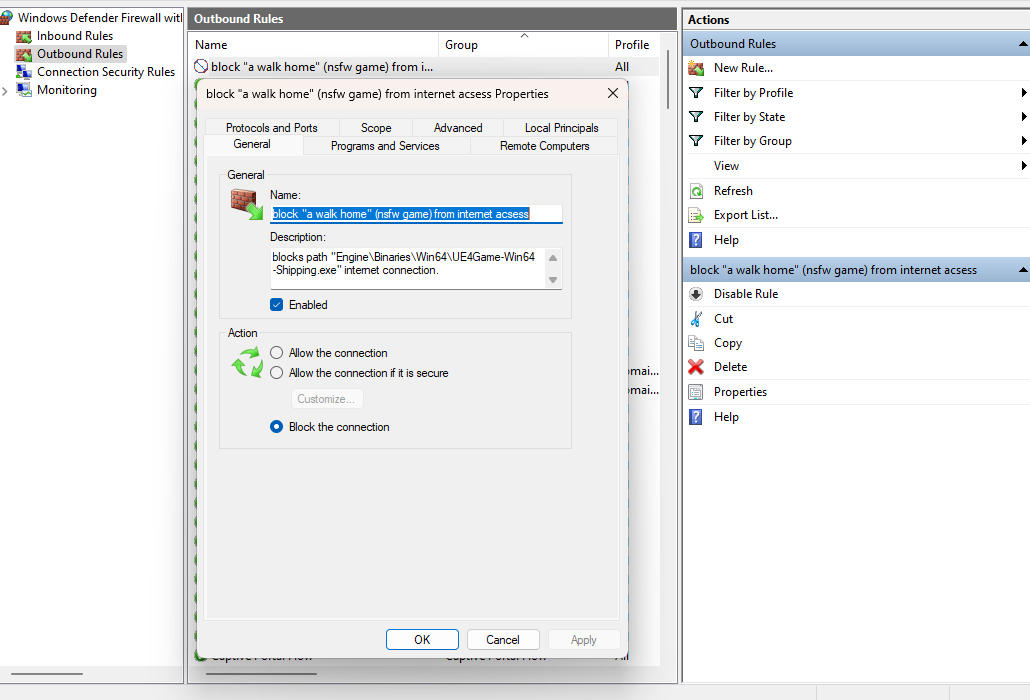
Task: Click the Filter by Group funnel icon
Action: (x=696, y=141)
